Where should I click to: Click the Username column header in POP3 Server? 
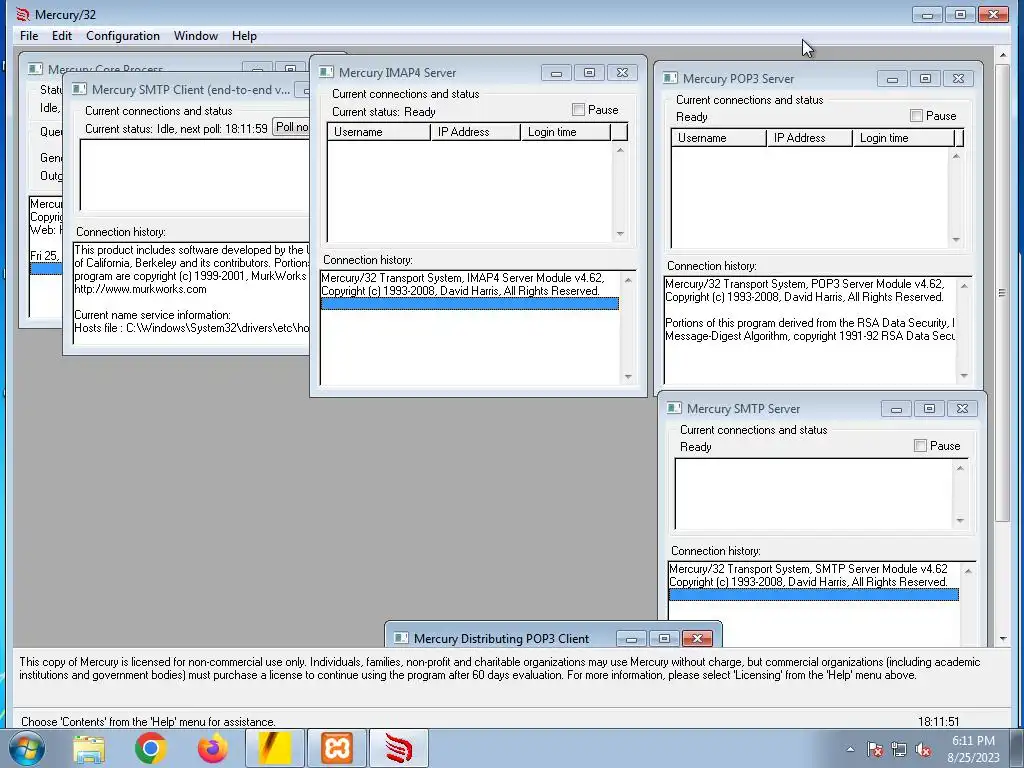coord(718,138)
